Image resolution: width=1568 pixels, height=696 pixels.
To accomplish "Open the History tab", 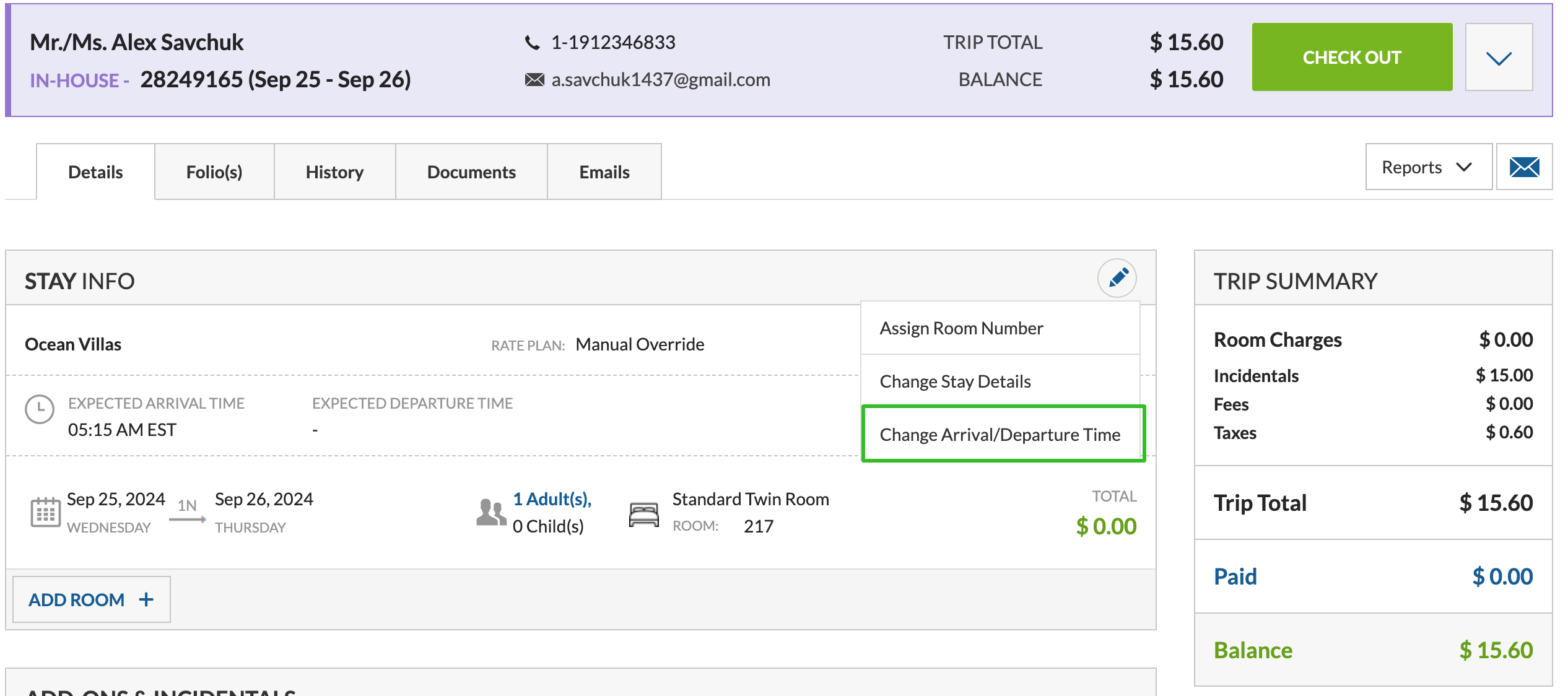I will (334, 172).
